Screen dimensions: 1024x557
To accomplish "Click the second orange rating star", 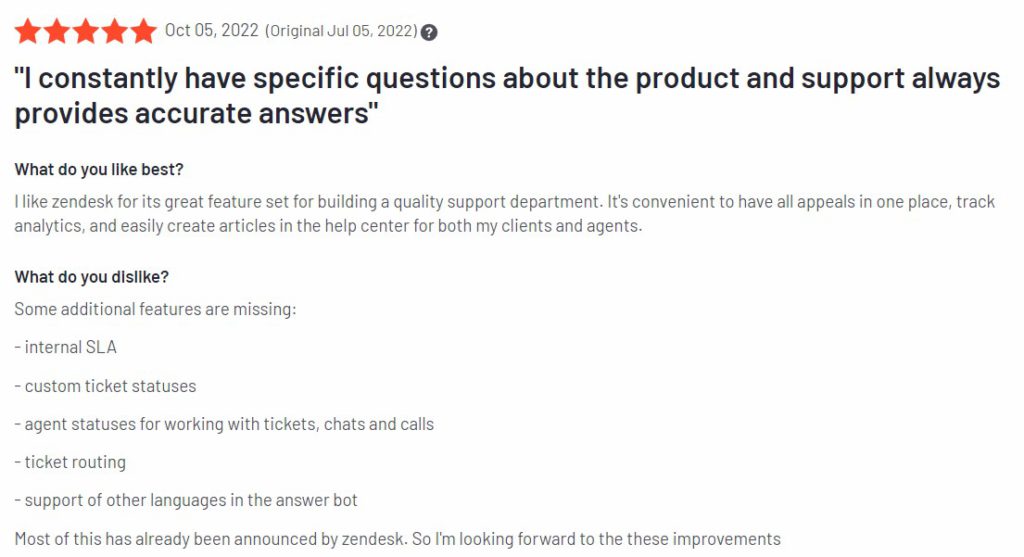I will click(57, 31).
